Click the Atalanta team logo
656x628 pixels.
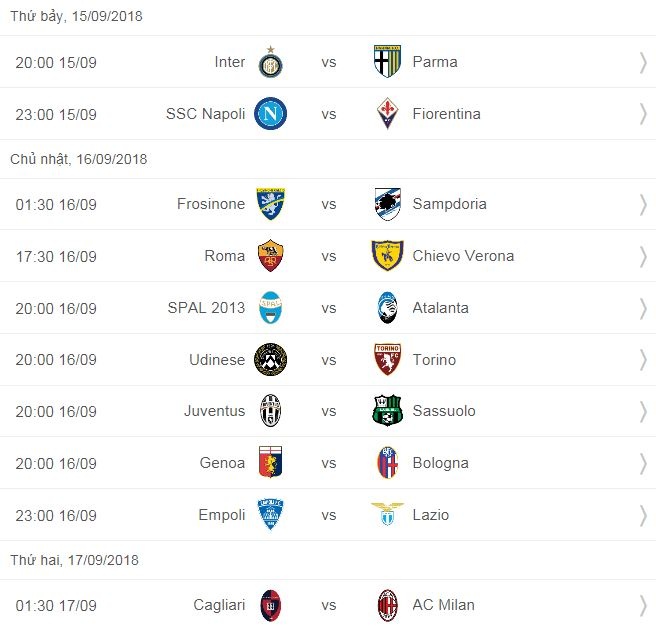387,308
